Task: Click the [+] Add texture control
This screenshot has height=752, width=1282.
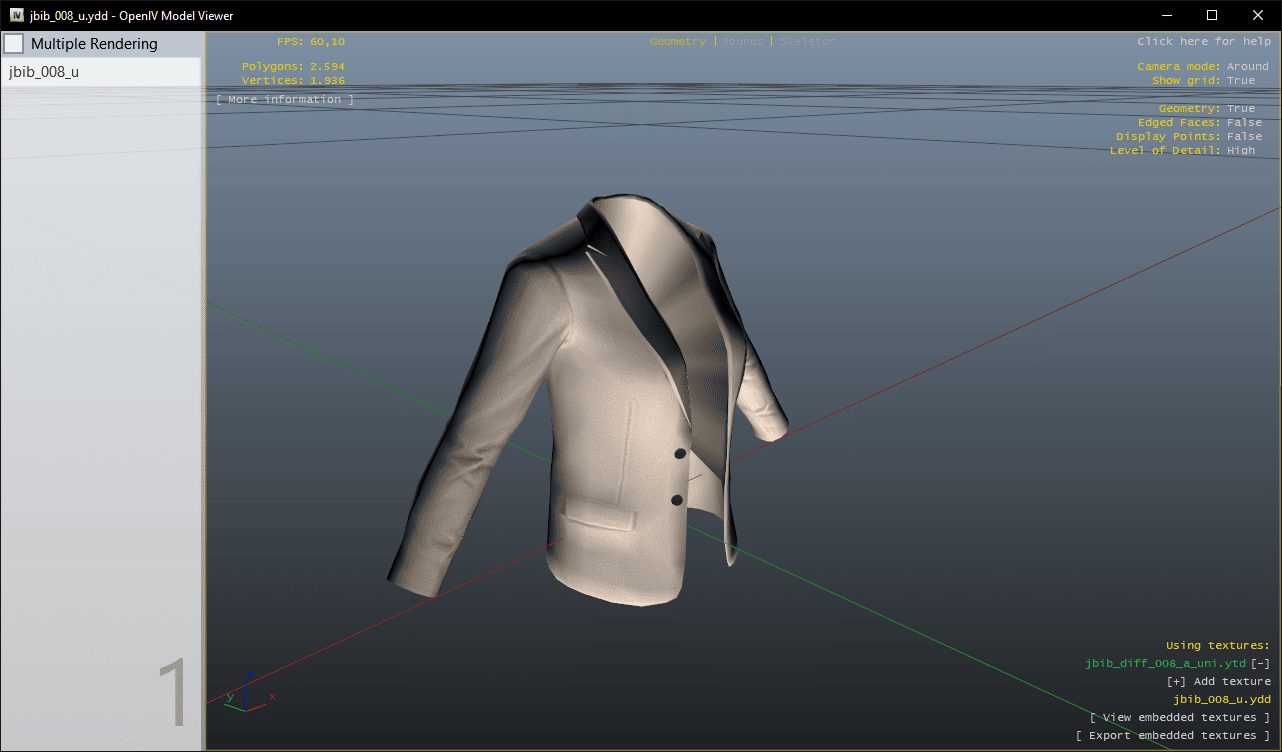Action: 1218,681
